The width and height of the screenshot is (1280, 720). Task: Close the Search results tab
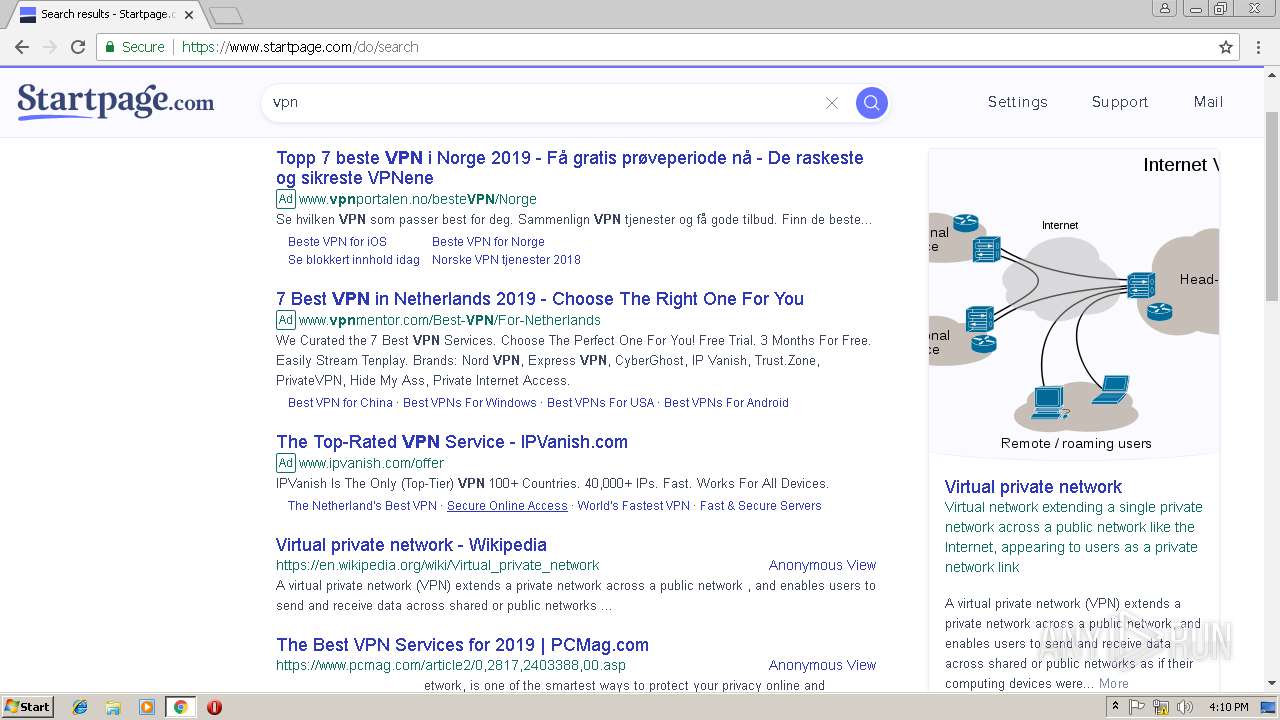189,15
